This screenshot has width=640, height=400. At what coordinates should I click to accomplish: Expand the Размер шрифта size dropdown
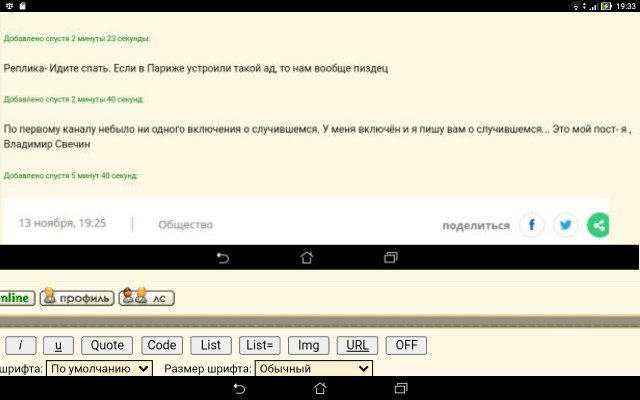coord(313,368)
